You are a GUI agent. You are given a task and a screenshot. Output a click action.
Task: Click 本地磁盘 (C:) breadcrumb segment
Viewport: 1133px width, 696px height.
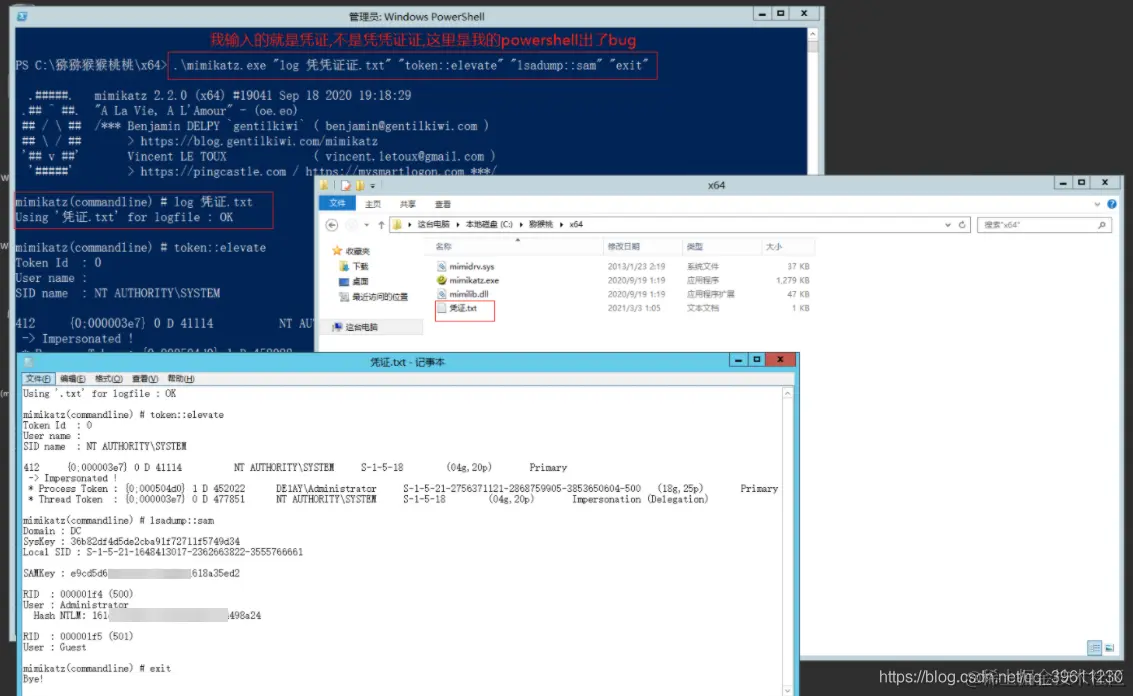488,225
